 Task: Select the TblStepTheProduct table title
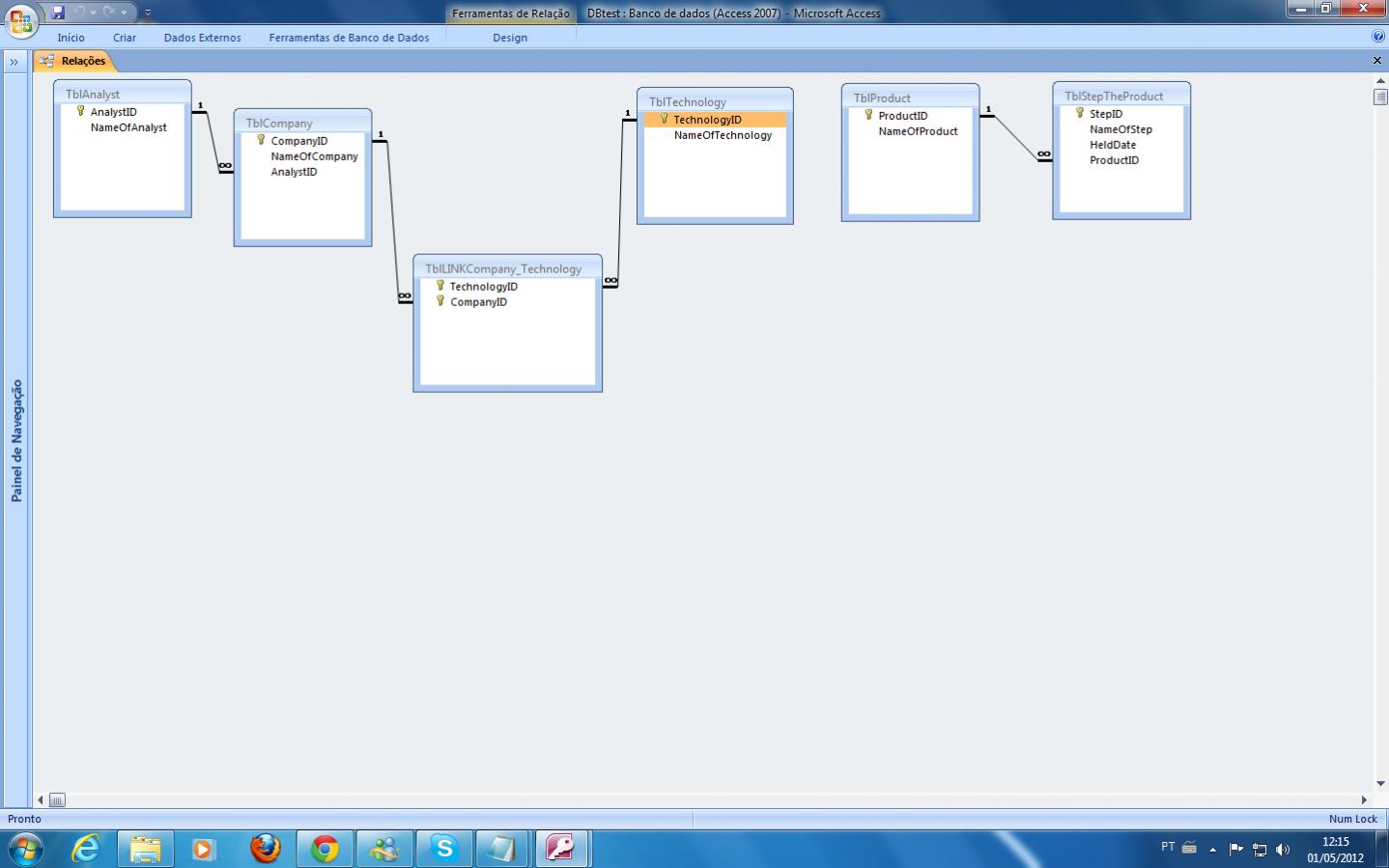[1114, 97]
